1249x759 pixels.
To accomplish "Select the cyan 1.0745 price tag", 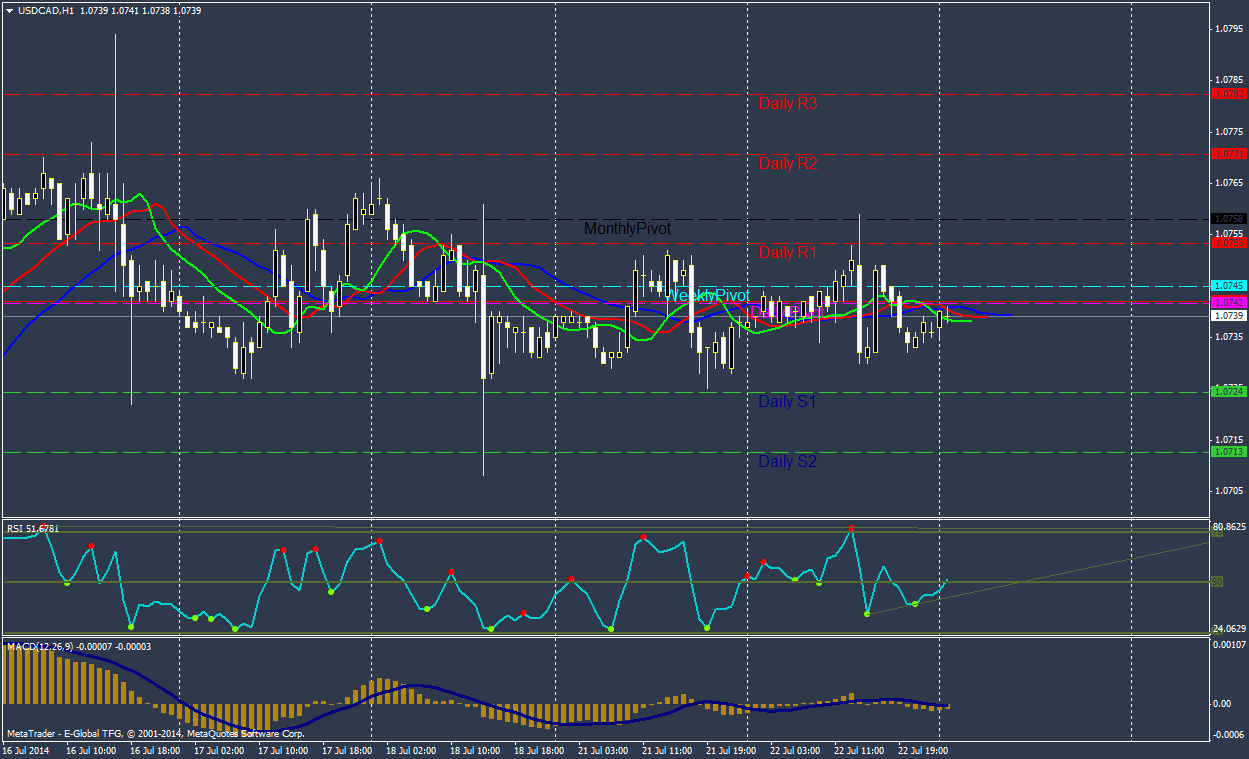I will (1228, 286).
